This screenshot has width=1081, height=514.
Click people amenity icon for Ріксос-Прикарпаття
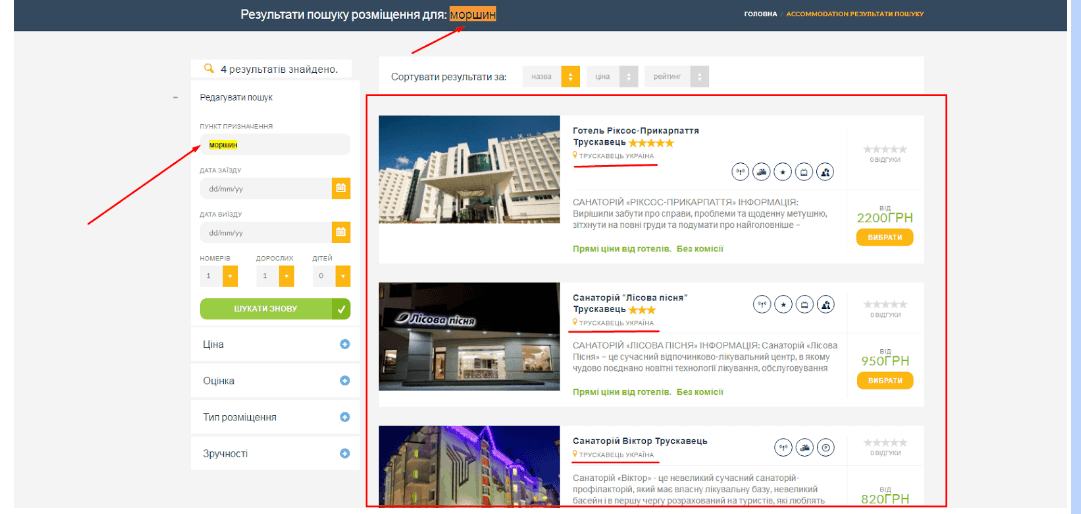coord(825,172)
